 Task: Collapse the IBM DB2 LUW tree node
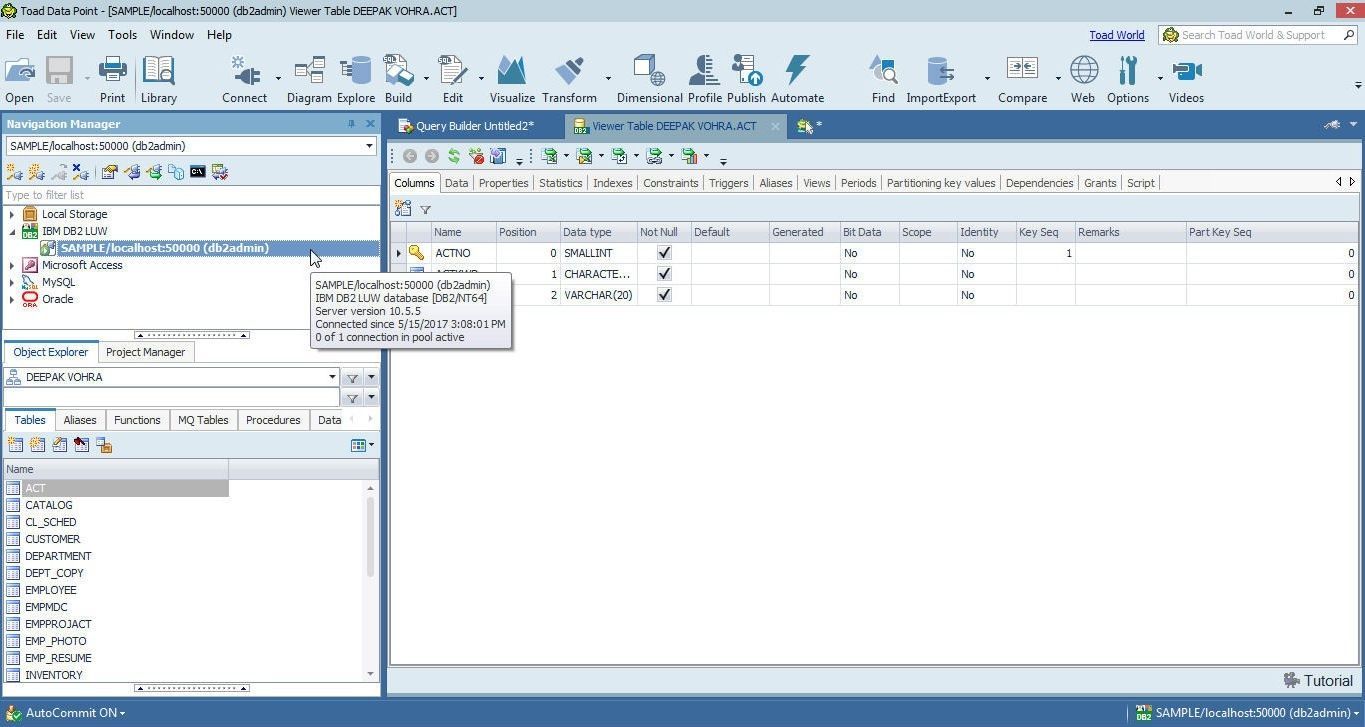click(12, 231)
